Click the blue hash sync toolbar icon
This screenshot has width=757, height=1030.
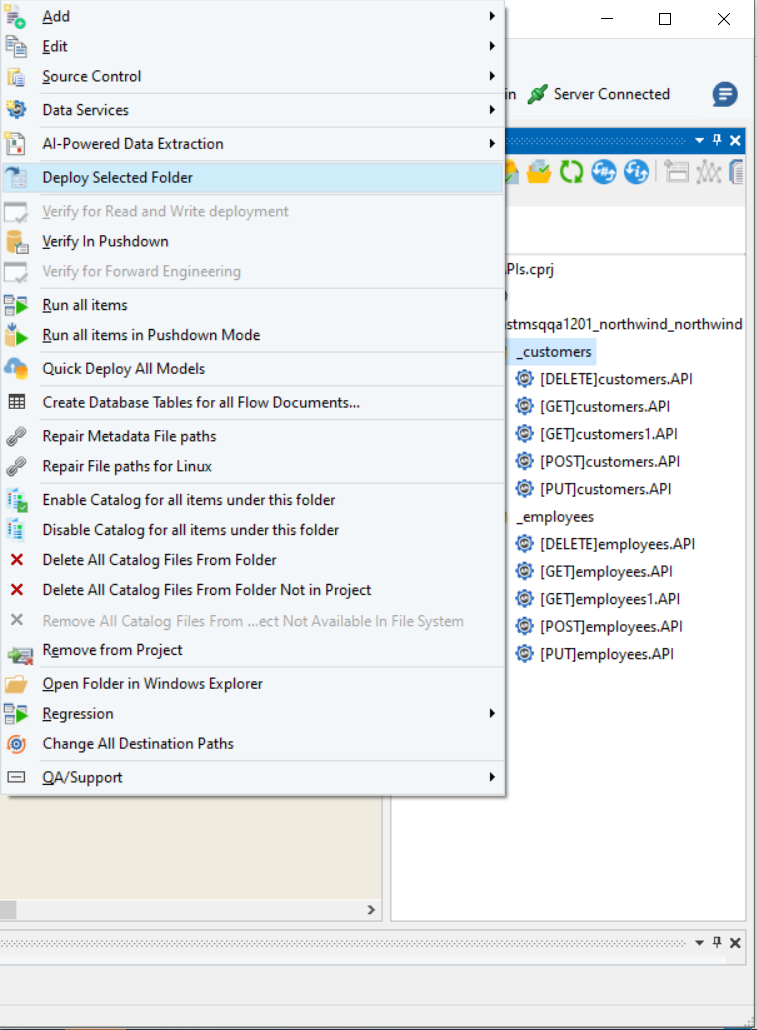pyautogui.click(x=603, y=172)
